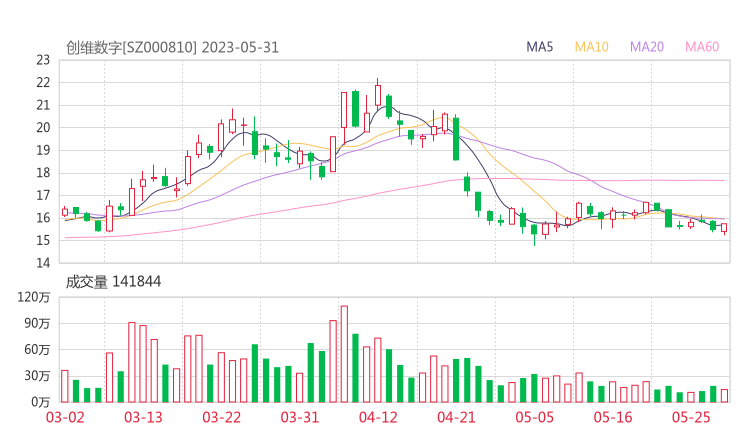The width and height of the screenshot is (740, 440).
Task: Click the 03-22 date label
Action: click(222, 417)
